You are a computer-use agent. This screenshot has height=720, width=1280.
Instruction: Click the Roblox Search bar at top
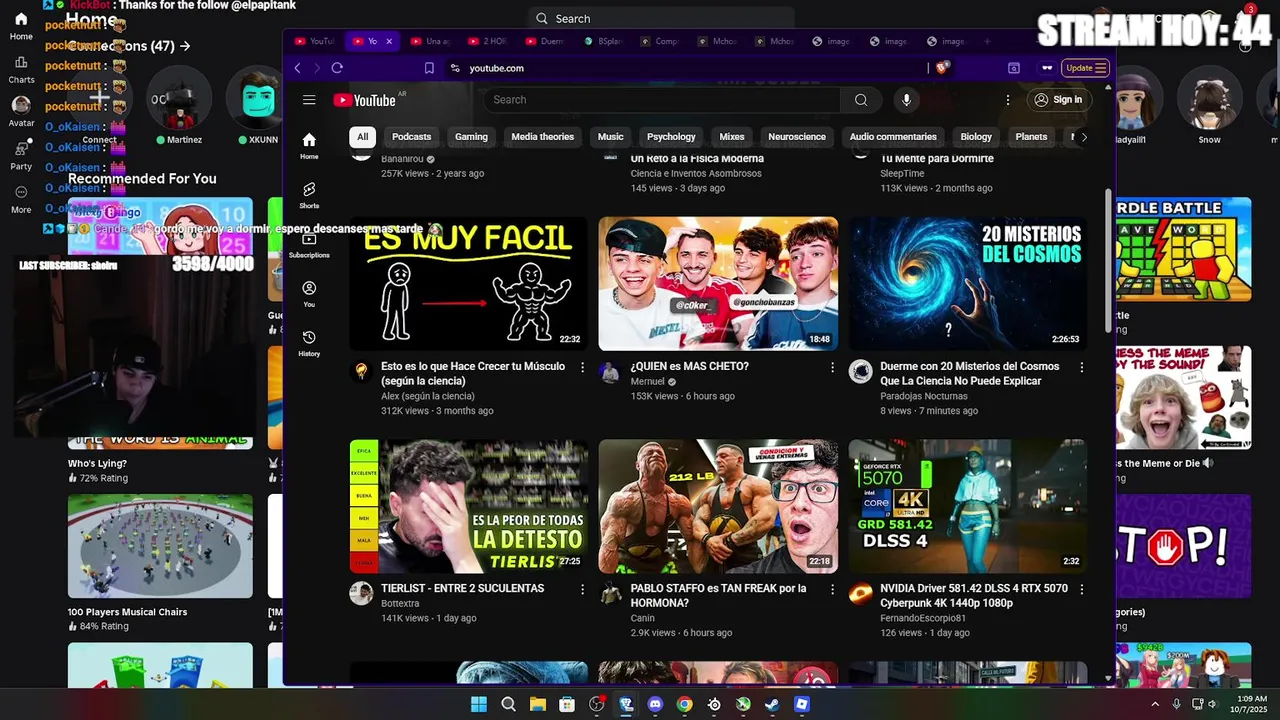pos(660,18)
